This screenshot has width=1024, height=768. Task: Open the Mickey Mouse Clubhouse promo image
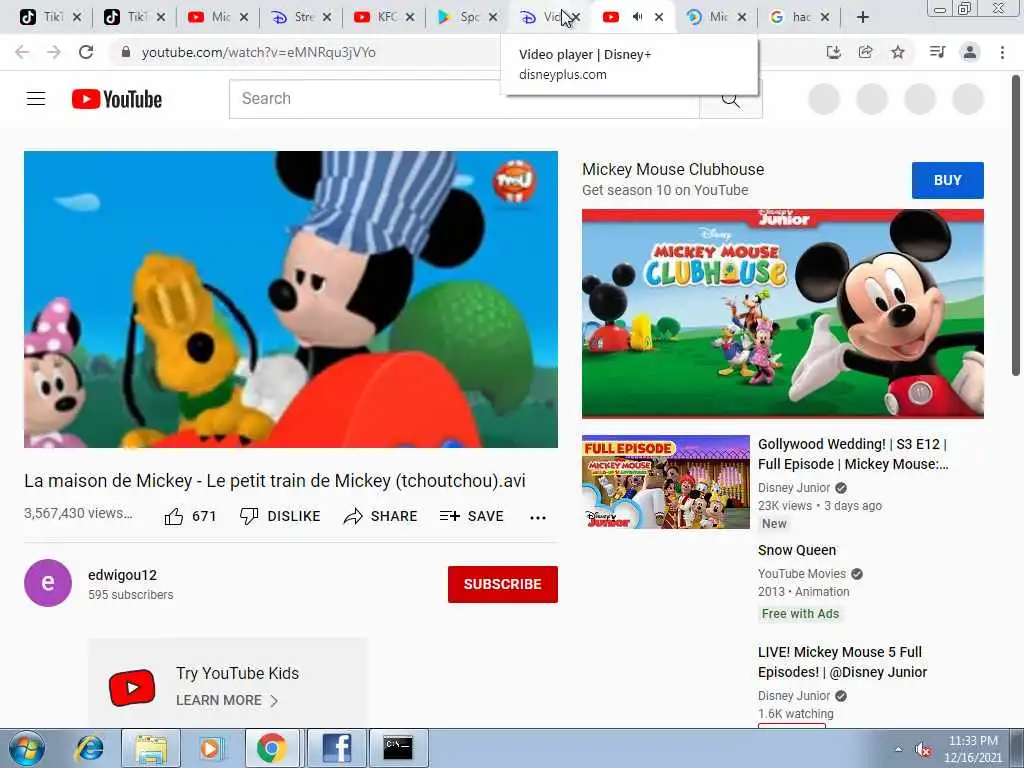782,313
